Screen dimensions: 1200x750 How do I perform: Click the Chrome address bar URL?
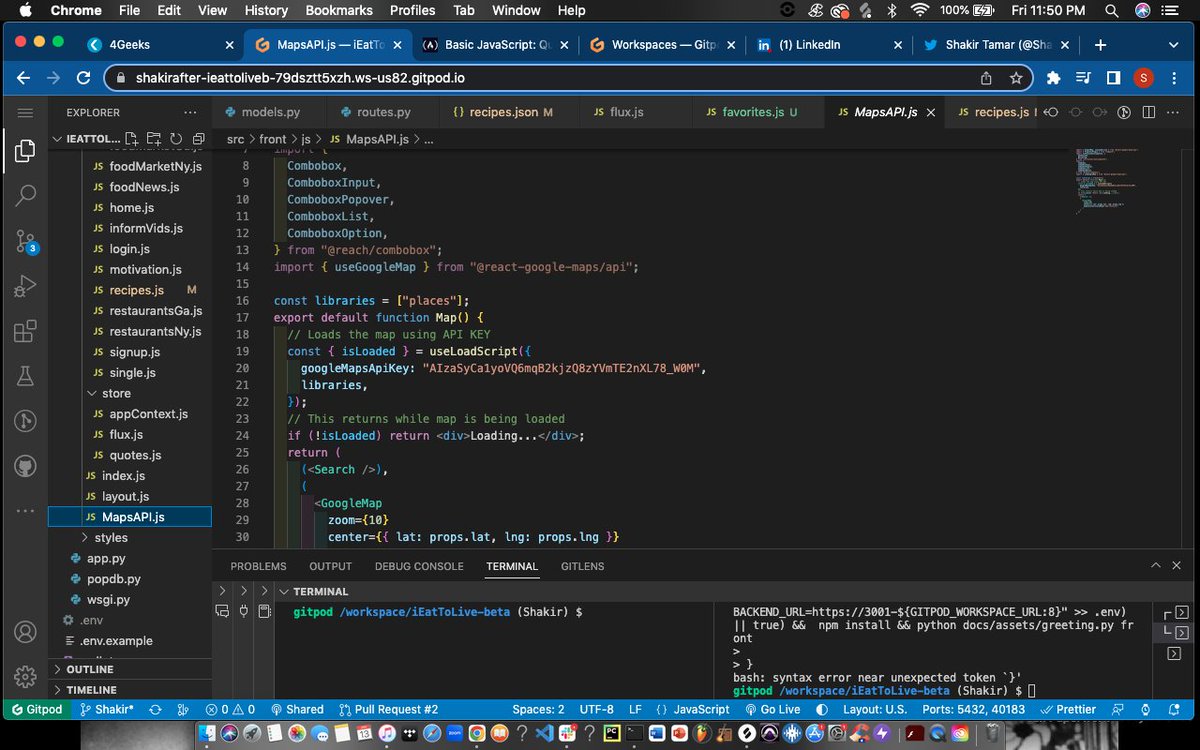(x=300, y=78)
